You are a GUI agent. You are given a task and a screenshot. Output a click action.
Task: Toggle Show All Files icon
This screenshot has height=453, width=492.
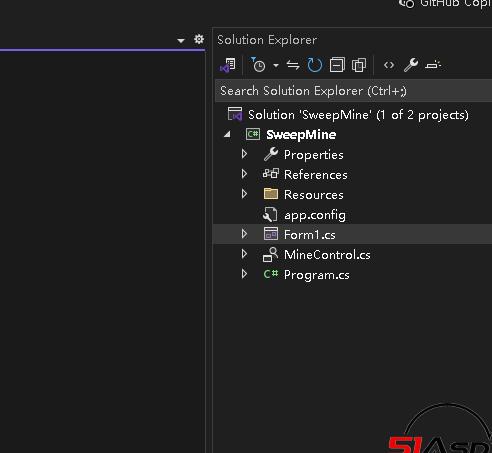click(x=359, y=65)
